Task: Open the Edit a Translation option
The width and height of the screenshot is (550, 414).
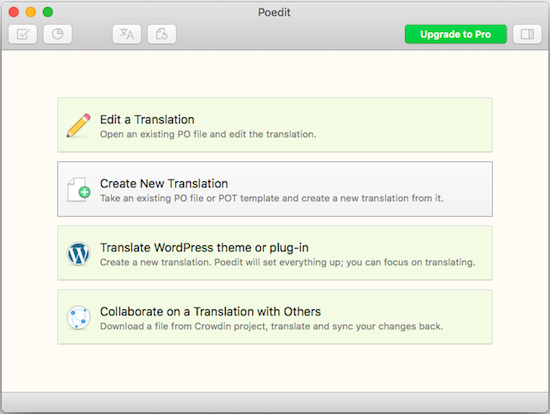Action: pos(275,125)
